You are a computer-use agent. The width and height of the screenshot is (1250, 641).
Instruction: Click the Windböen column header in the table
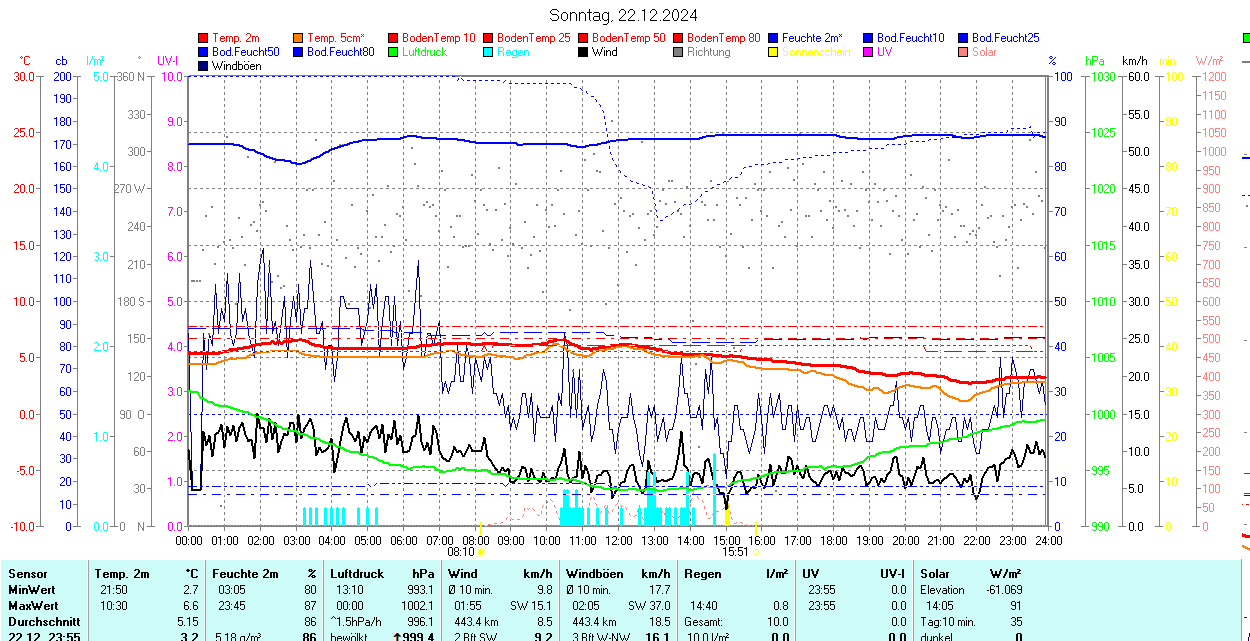(594, 574)
